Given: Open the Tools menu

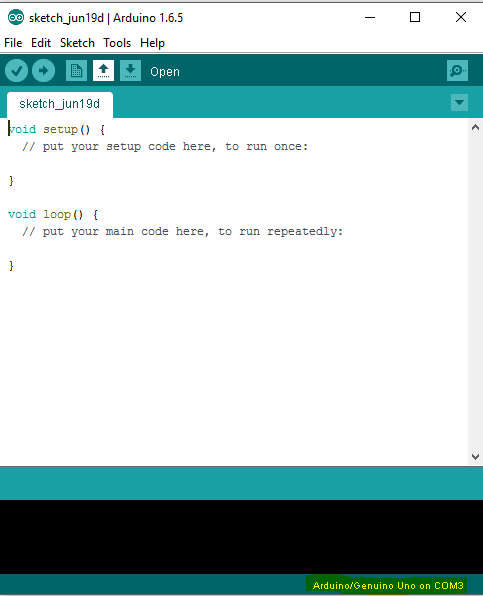Looking at the screenshot, I should (117, 43).
